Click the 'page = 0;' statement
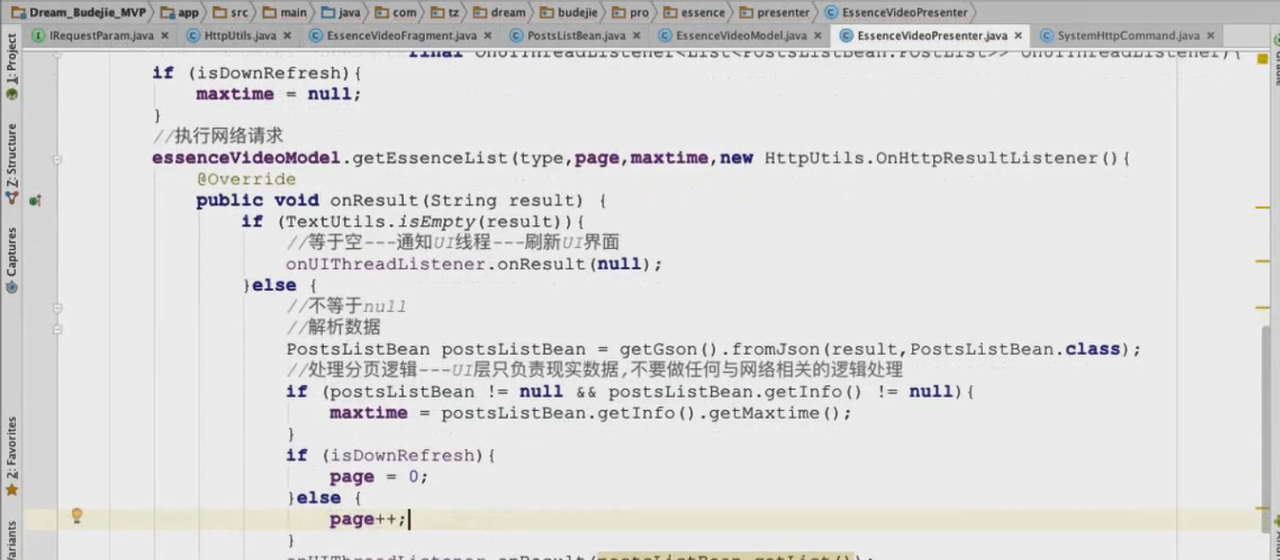1280x560 pixels. (379, 477)
